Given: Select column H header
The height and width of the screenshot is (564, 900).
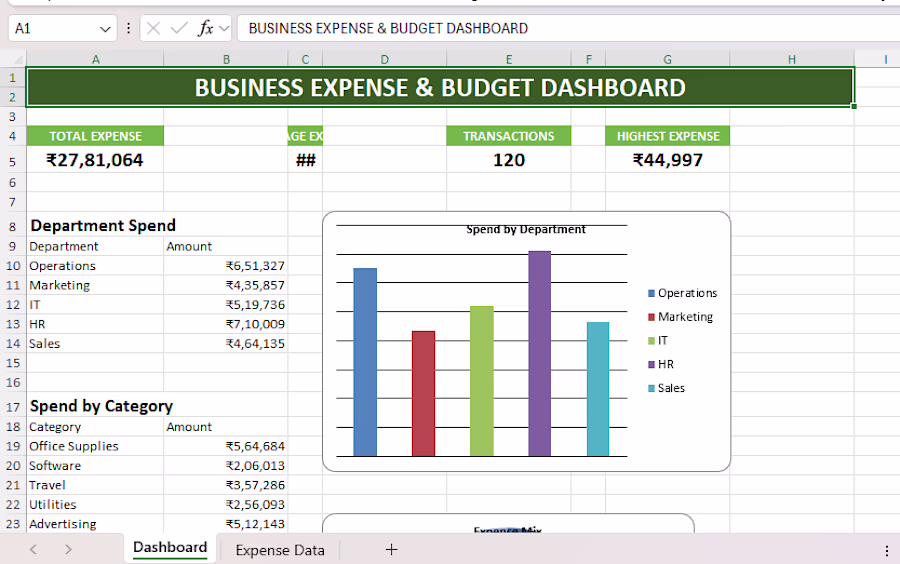Looking at the screenshot, I should (792, 60).
